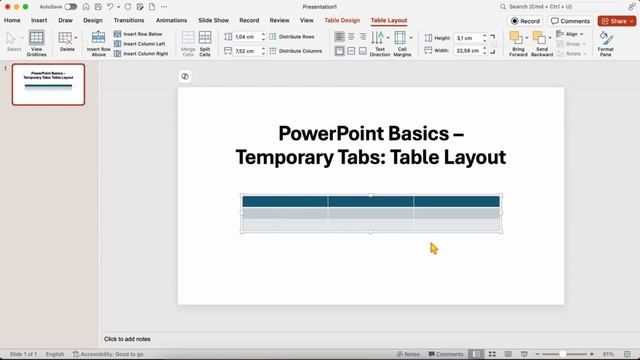Click the Undo arrow icon
Image resolution: width=640 pixels, height=360 pixels.
[x=110, y=7]
